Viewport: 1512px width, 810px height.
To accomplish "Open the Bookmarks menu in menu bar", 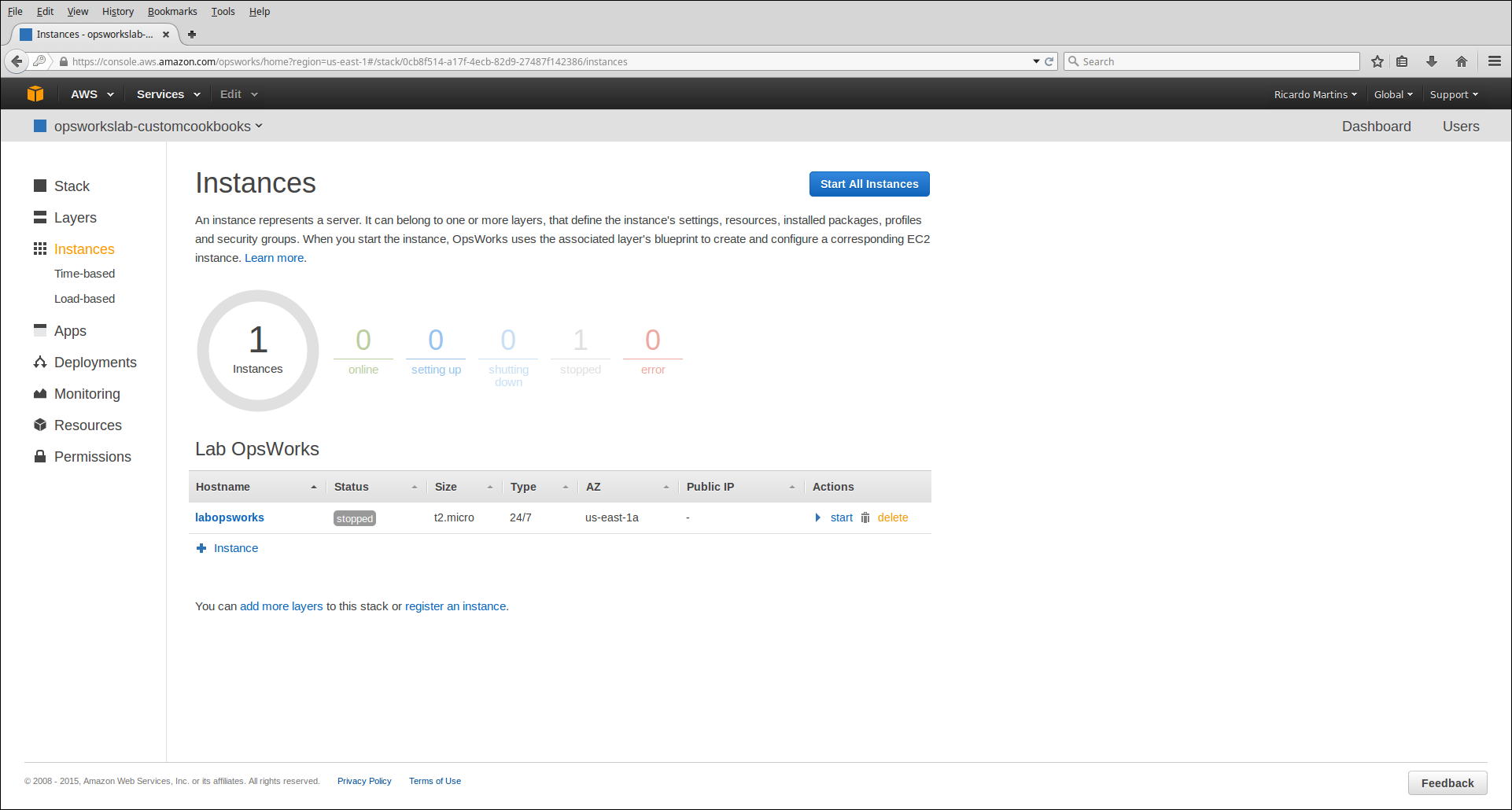I will tap(172, 12).
